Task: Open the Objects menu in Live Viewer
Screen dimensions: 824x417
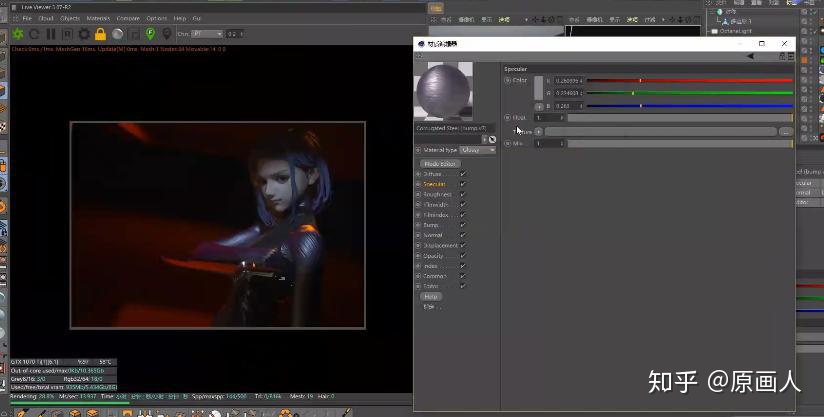Action: pyautogui.click(x=70, y=18)
